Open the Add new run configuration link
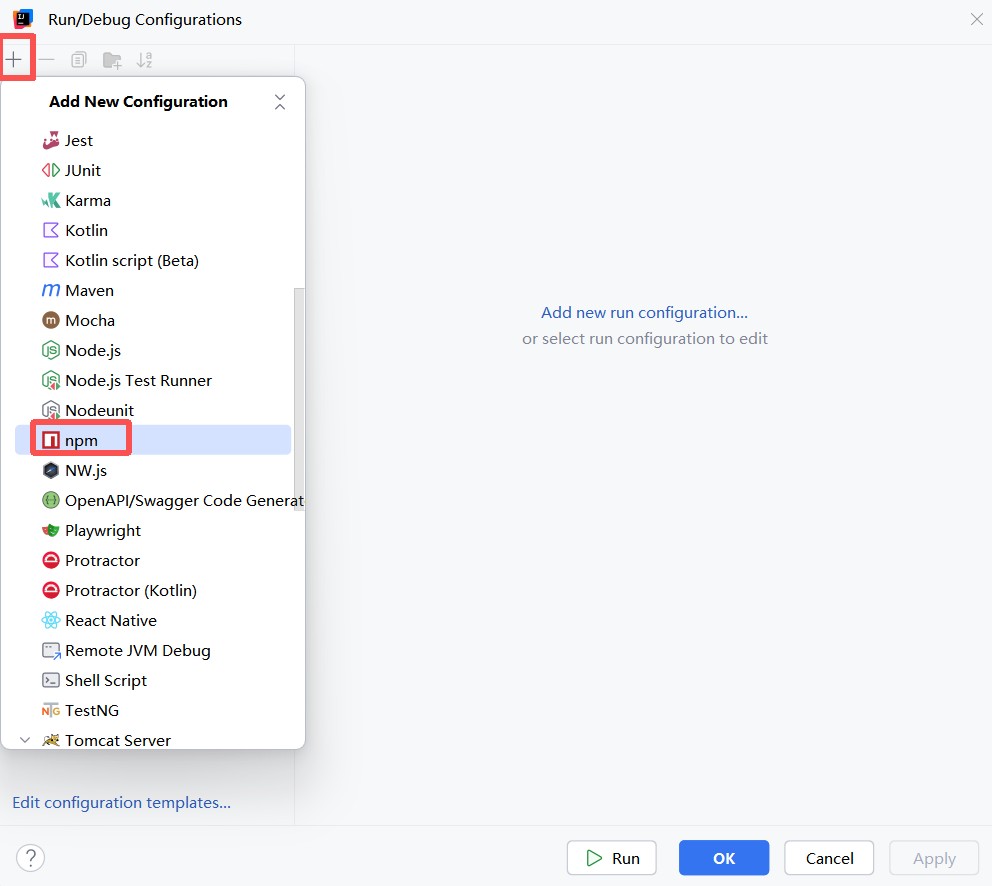Image resolution: width=992 pixels, height=886 pixels. 644,313
